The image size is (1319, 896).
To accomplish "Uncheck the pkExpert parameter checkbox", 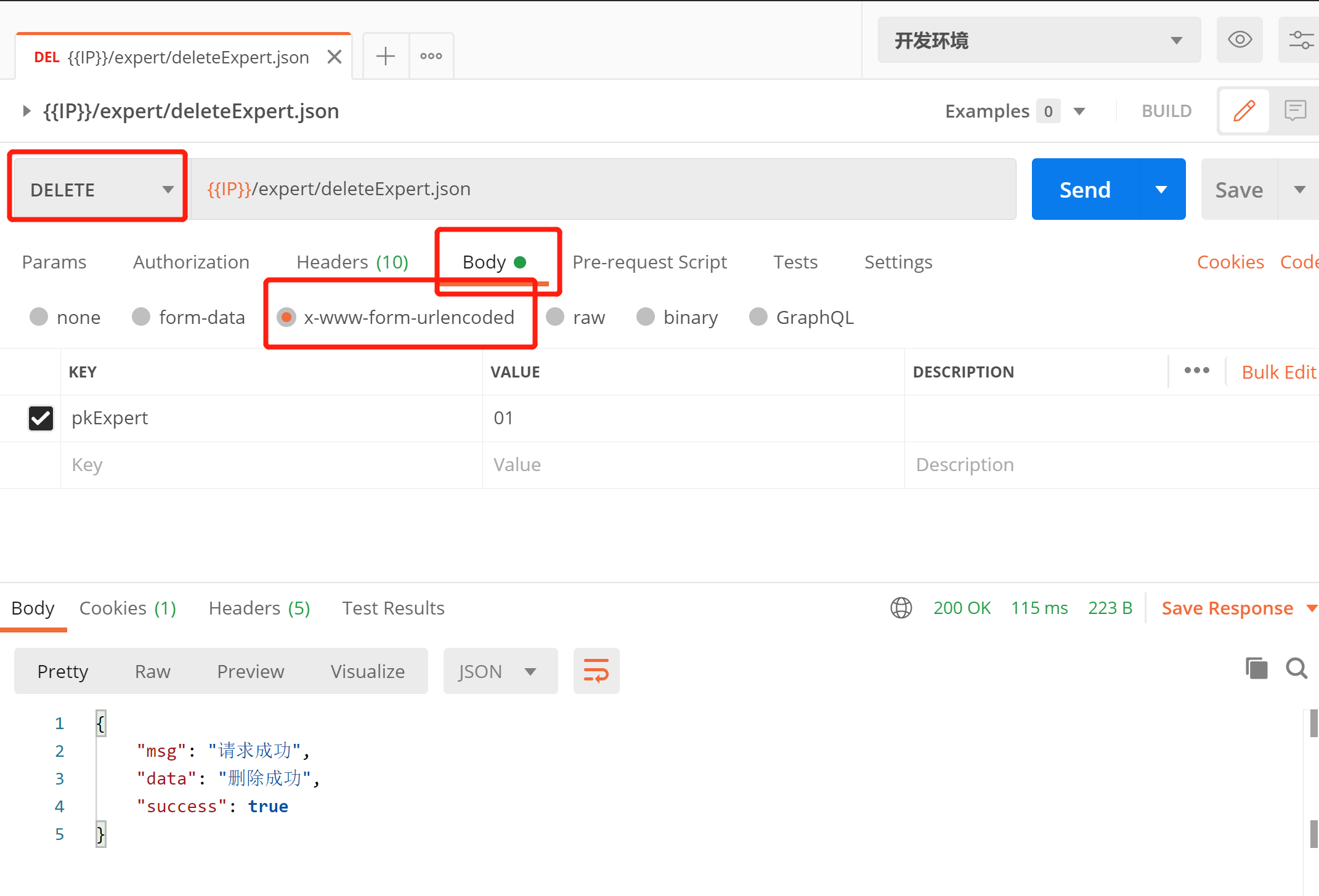I will coord(41,418).
